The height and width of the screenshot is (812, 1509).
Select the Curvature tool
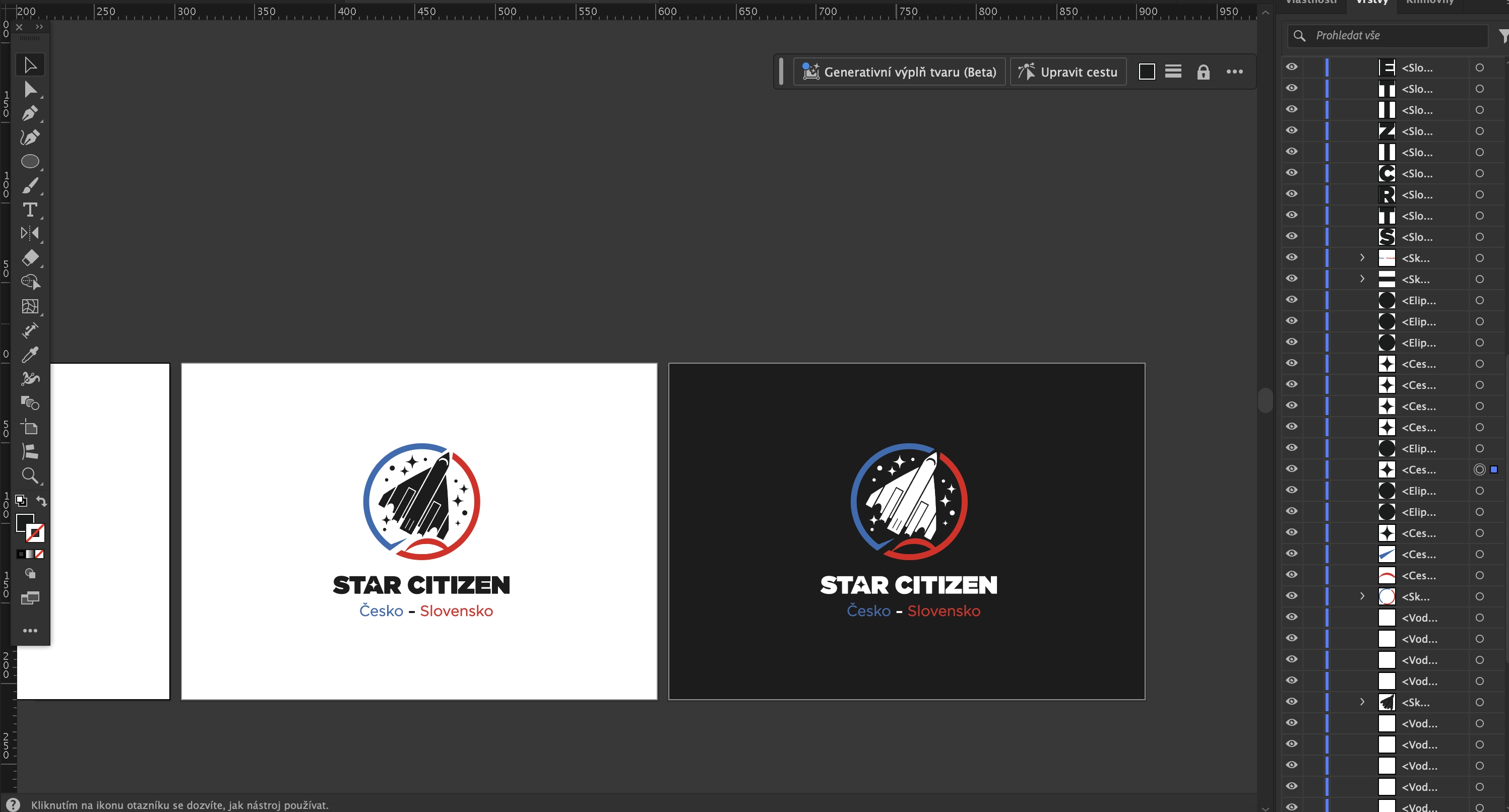[x=30, y=137]
